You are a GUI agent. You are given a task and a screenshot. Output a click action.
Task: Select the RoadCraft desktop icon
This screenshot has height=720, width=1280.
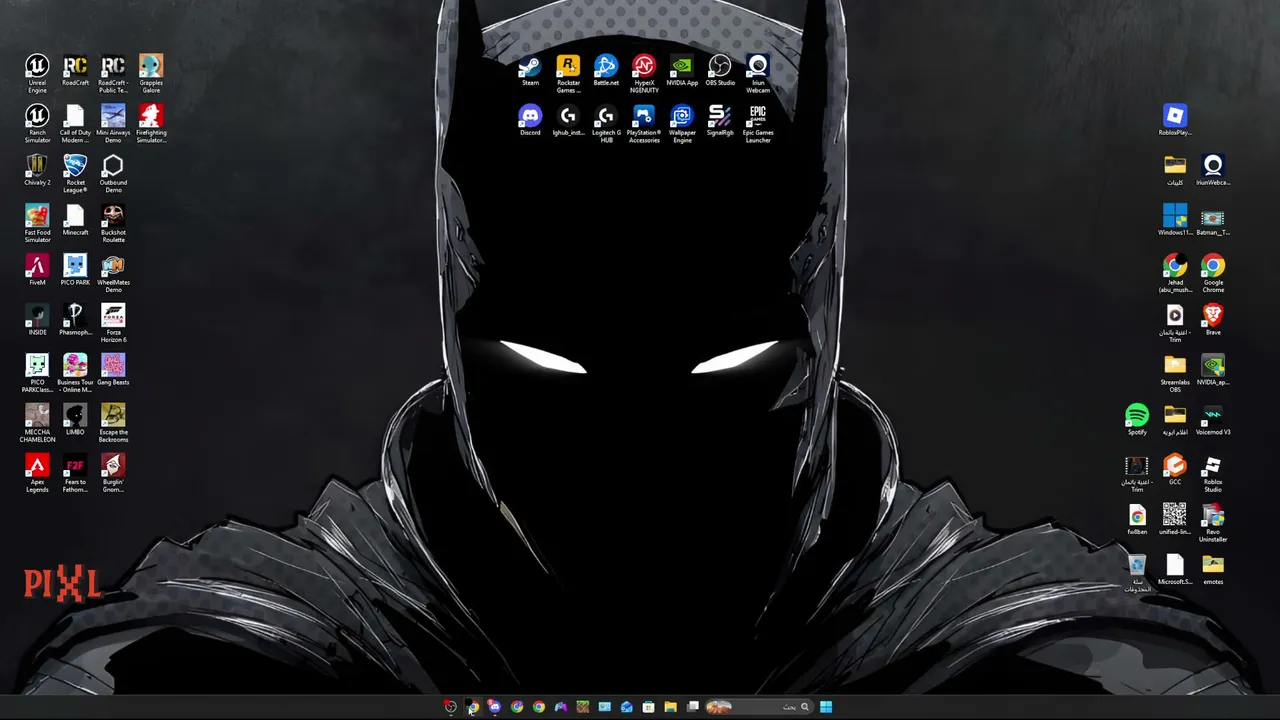75,71
